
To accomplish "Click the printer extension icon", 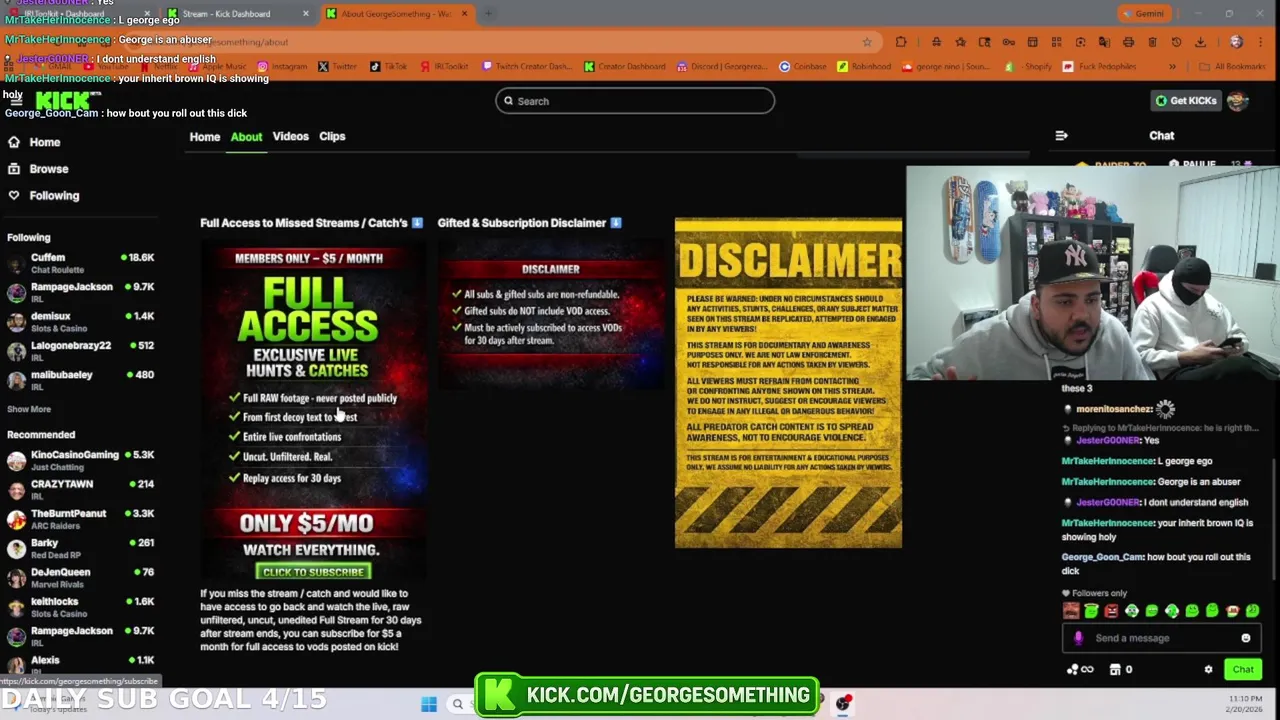I will (1128, 42).
